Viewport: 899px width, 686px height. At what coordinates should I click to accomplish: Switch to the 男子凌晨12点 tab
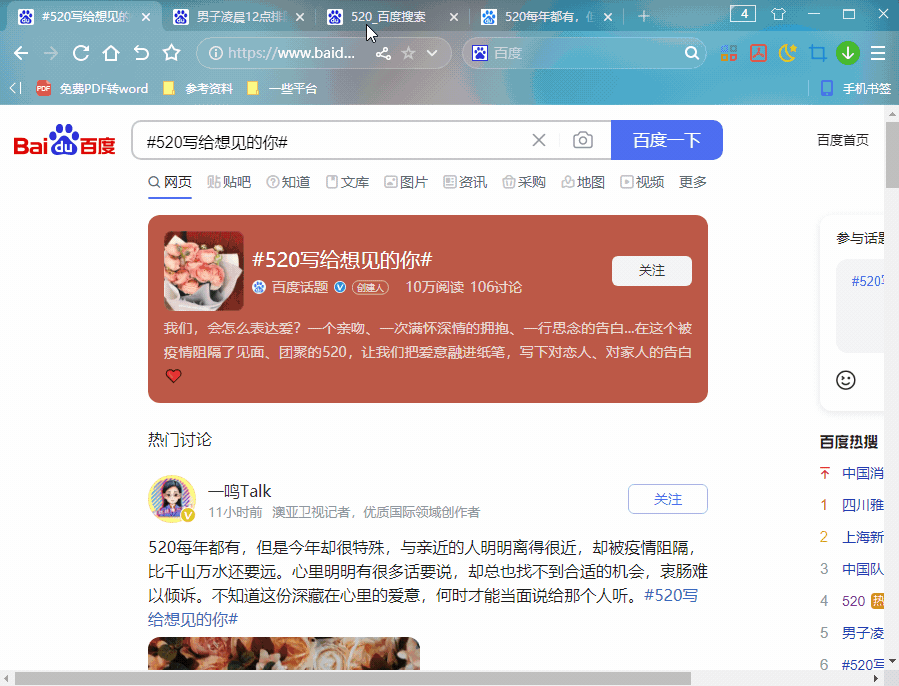(240, 17)
